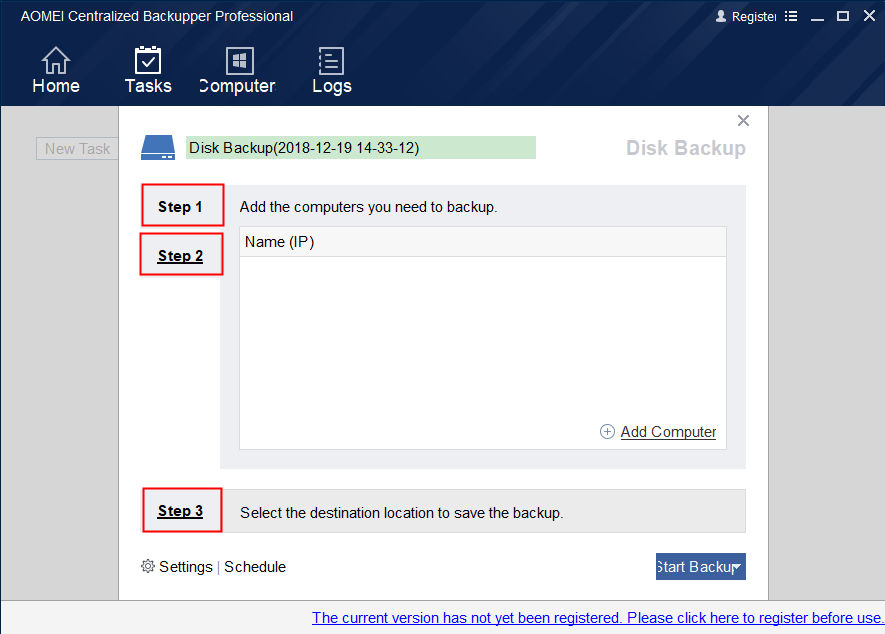Close the AOMEI Backupper window

click(x=869, y=16)
